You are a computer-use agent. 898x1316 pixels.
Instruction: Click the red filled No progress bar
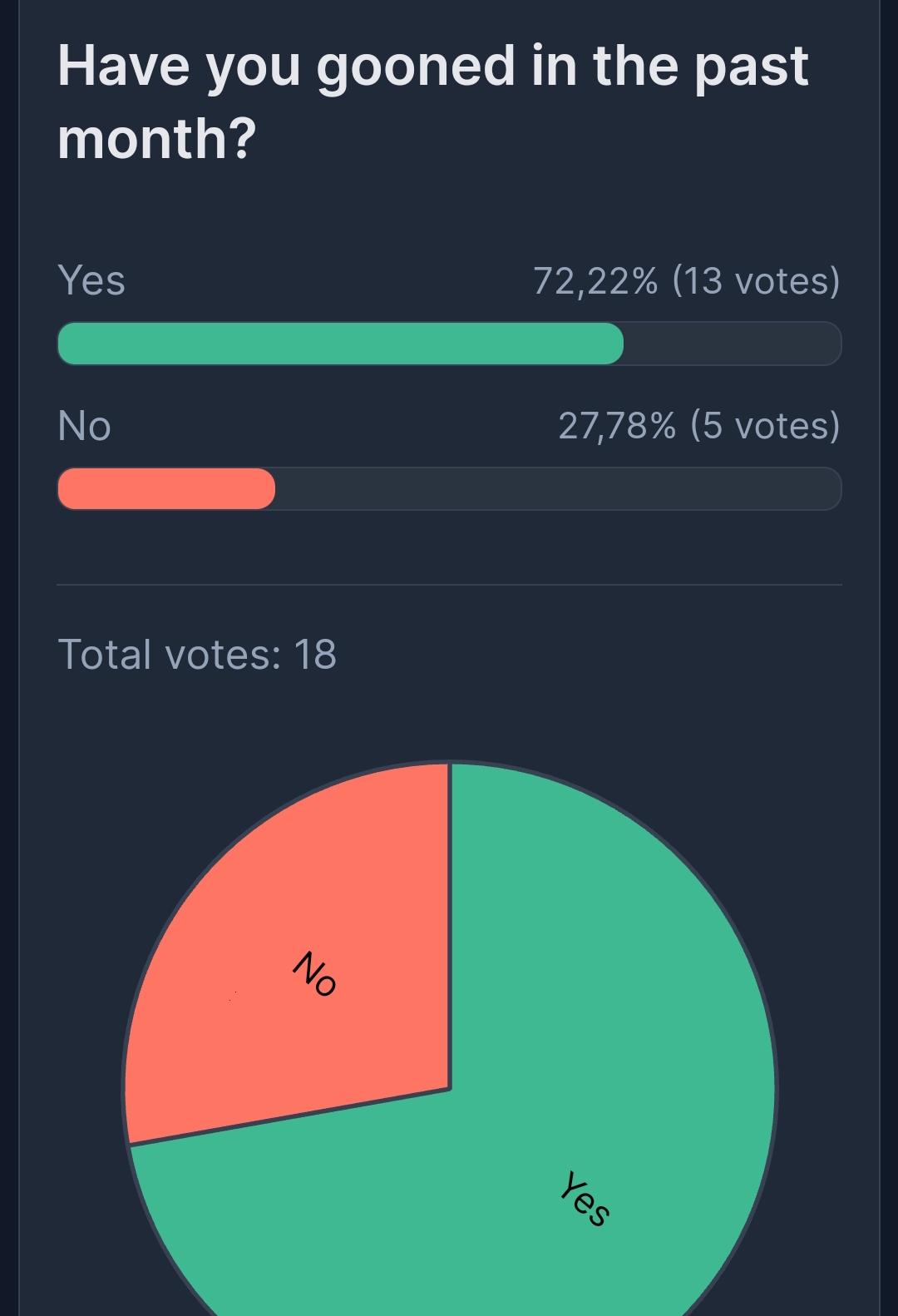tap(166, 488)
